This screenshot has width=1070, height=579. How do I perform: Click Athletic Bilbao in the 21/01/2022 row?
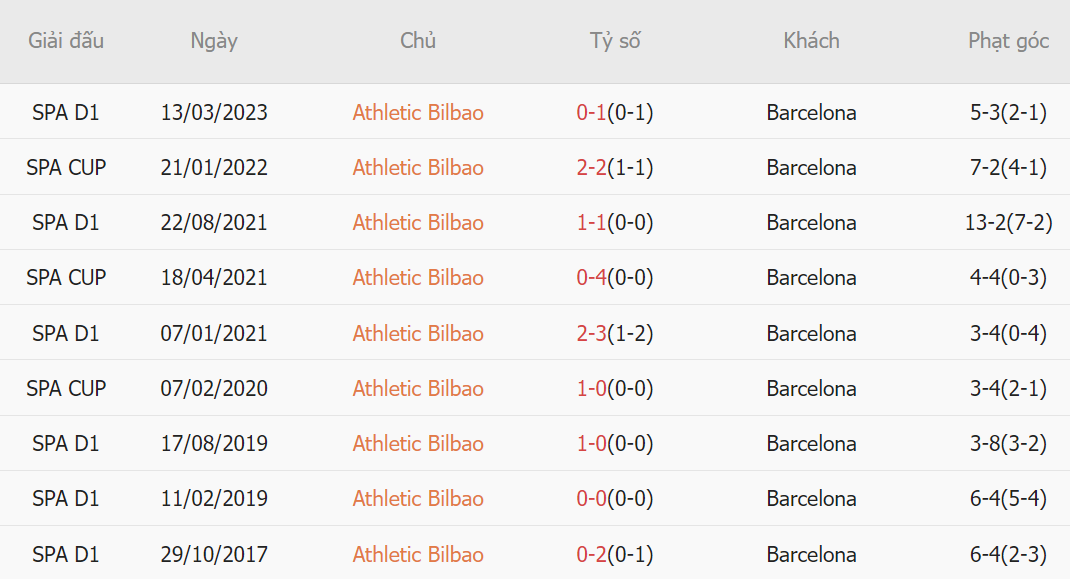pos(418,168)
